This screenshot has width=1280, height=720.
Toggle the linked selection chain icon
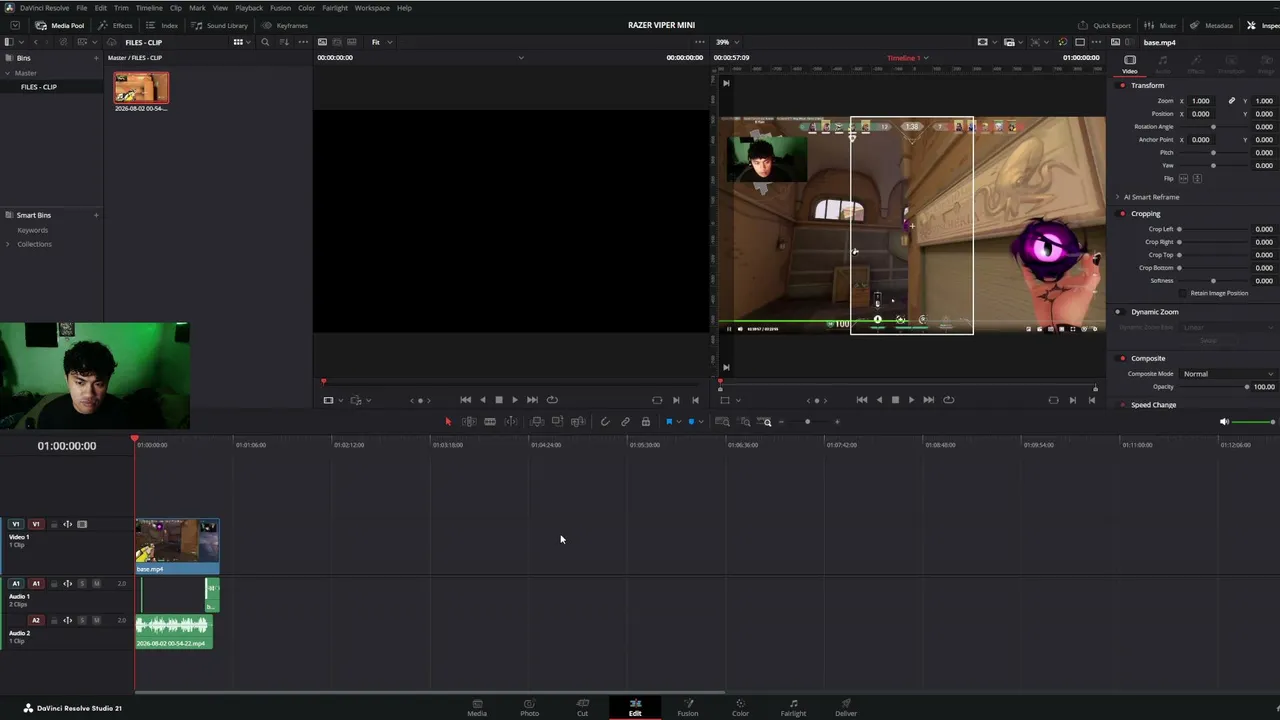click(x=625, y=422)
